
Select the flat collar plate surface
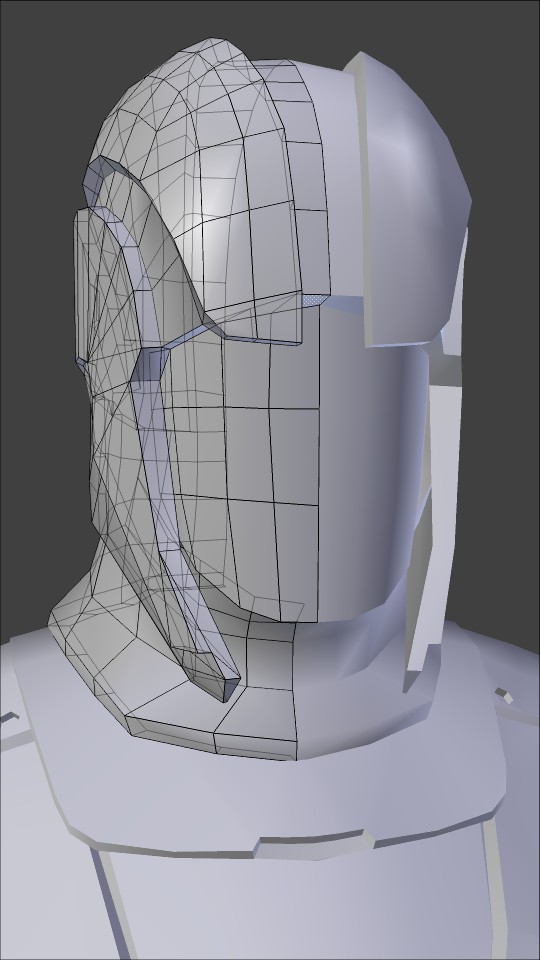click(276, 796)
